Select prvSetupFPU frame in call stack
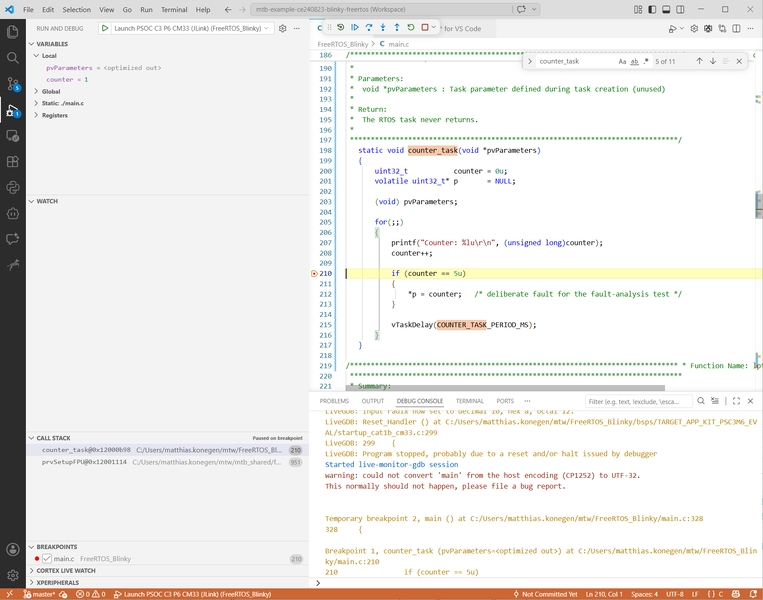This screenshot has height=600, width=763. coord(167,462)
